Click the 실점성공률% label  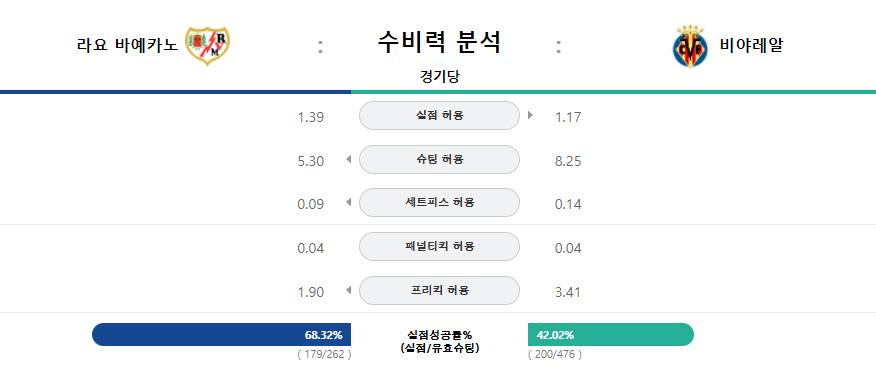click(440, 335)
